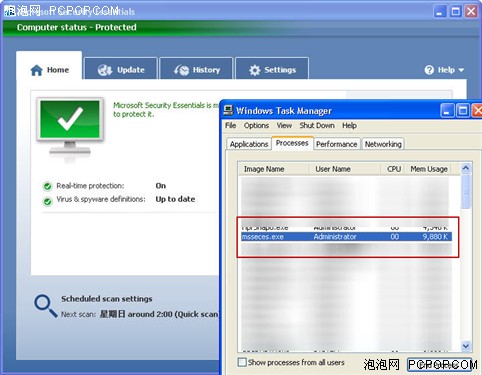482x375 pixels.
Task: Select the msseces.exe process row
Action: [x=346, y=237]
